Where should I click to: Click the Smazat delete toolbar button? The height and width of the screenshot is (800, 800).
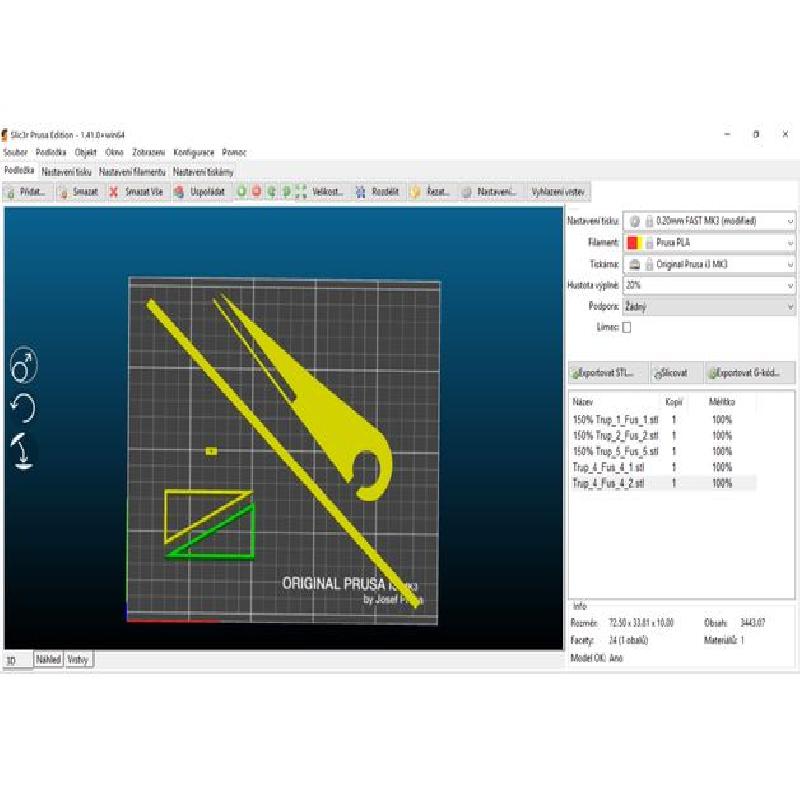click(x=79, y=192)
